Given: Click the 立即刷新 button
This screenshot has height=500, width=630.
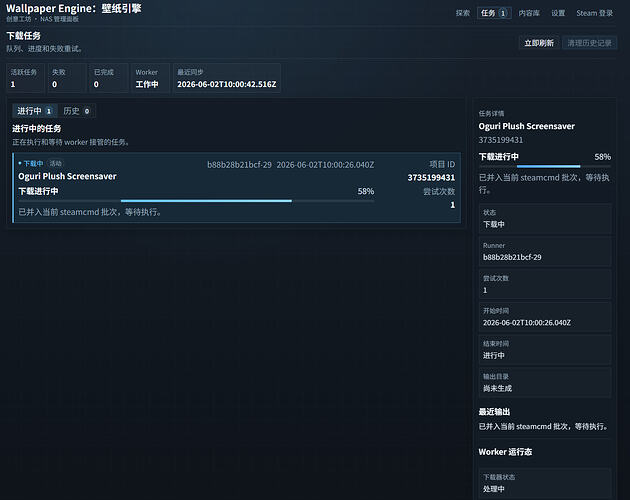Looking at the screenshot, I should [539, 43].
